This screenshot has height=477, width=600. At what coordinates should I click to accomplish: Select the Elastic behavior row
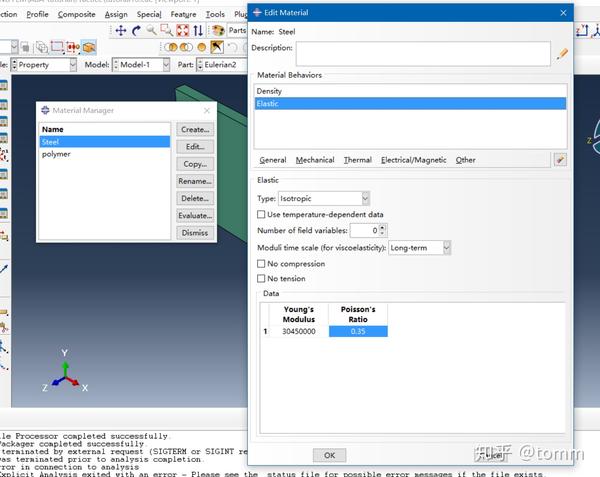click(x=410, y=104)
